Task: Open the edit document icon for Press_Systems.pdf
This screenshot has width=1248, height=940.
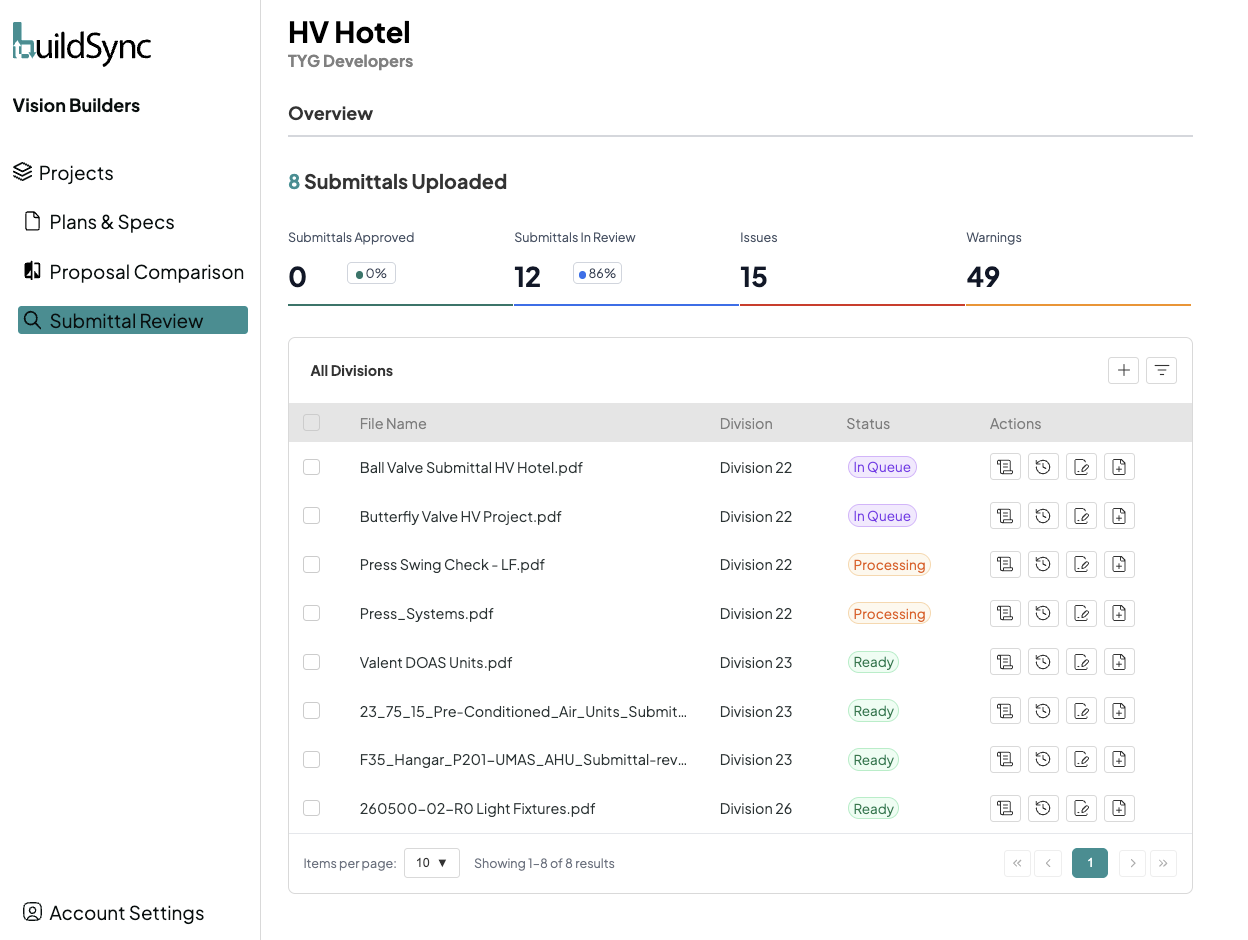Action: pyautogui.click(x=1081, y=613)
